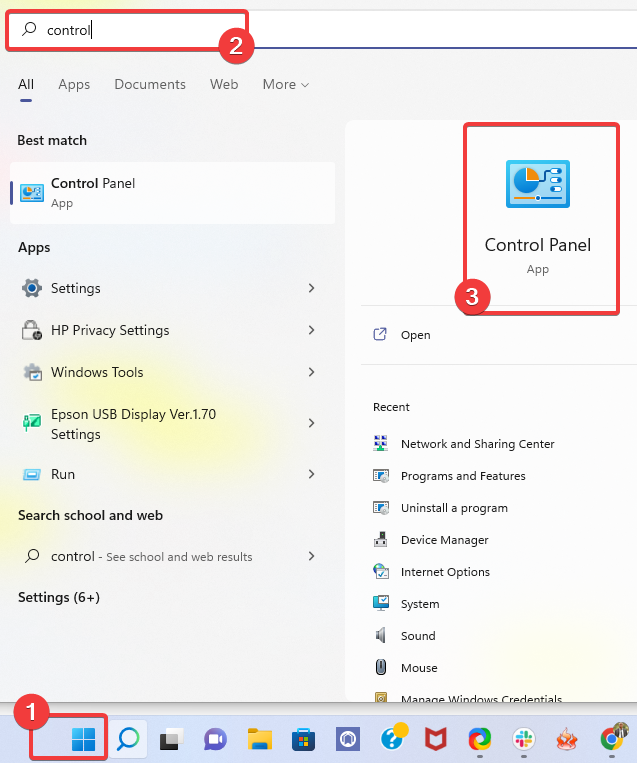Launch Microsoft Store from the taskbar

[303, 740]
